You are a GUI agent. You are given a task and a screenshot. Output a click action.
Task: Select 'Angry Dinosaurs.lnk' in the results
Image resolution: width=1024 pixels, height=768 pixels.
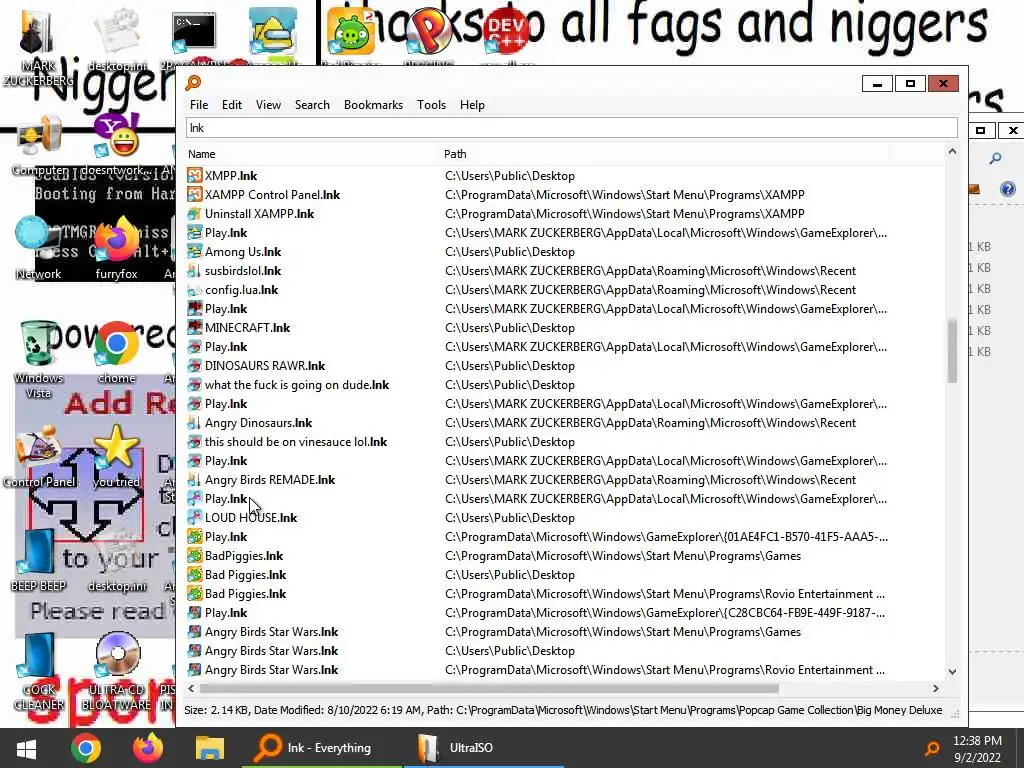pyautogui.click(x=259, y=423)
